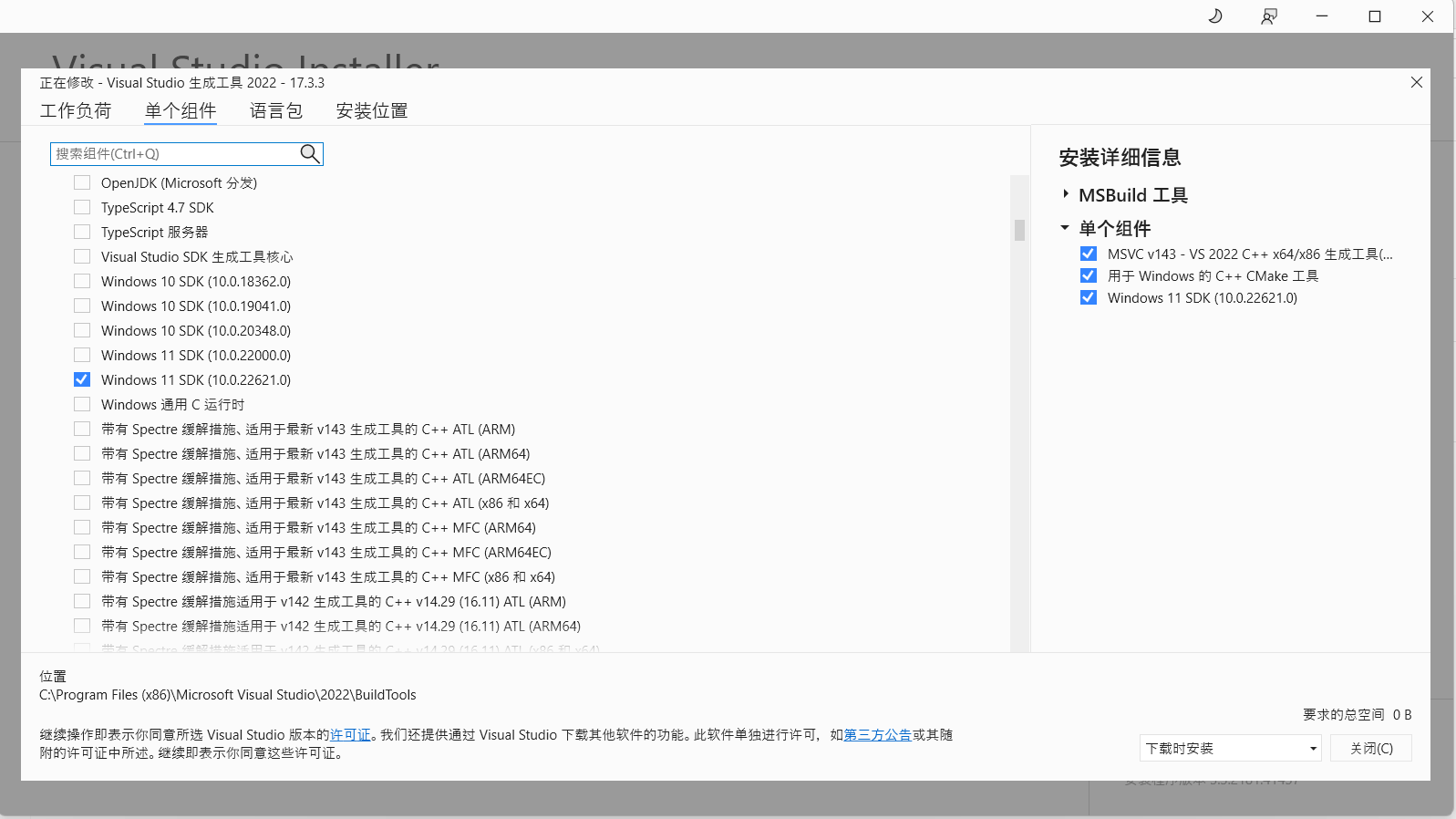Check Windows 10 SDK (10.0.19041.0)
This screenshot has width=1456, height=819.
tap(82, 306)
